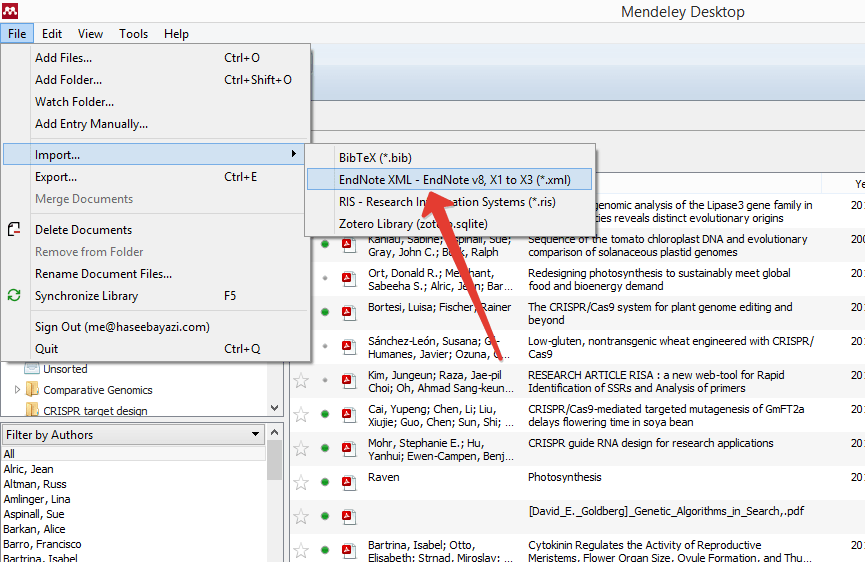Viewport: 865px width, 562px height.
Task: Choose RIS import format option
Action: [450, 202]
